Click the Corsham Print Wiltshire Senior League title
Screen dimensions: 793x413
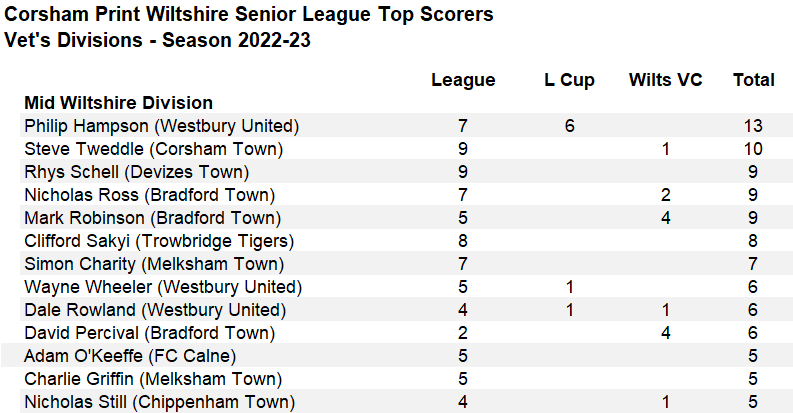tap(248, 14)
